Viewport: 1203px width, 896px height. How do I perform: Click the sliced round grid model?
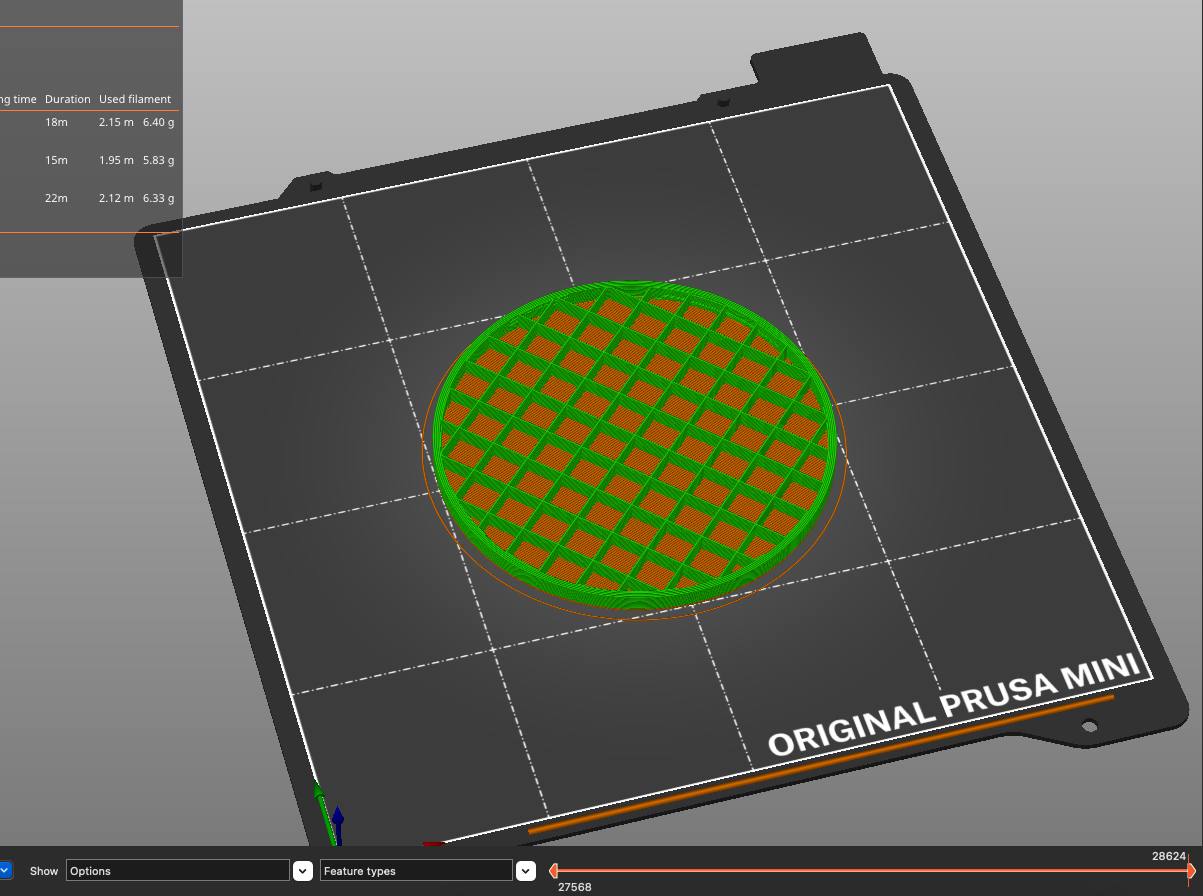coord(633,445)
